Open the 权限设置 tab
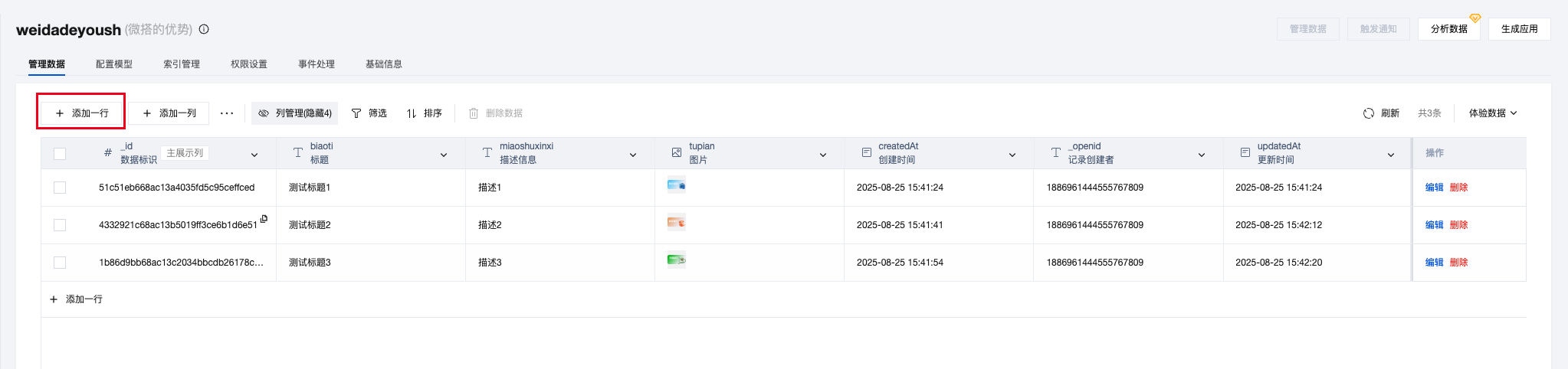The image size is (1568, 369). (x=249, y=64)
